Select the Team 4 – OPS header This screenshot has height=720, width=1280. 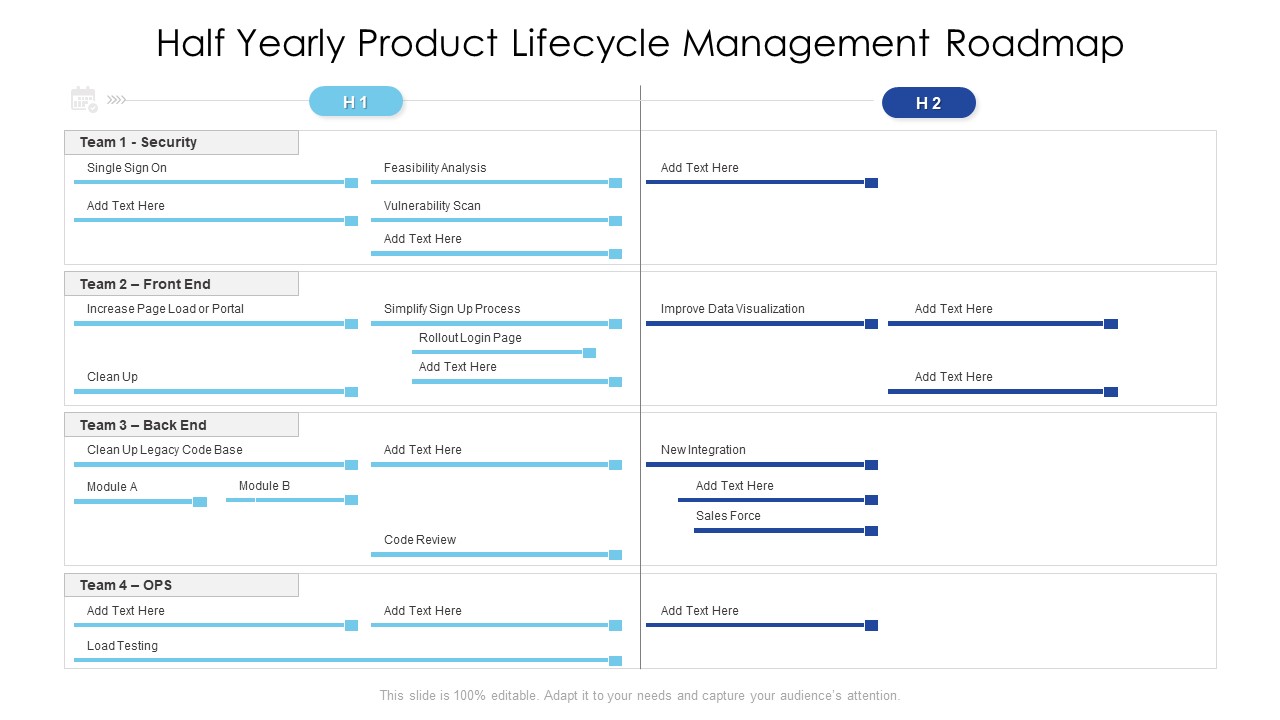(x=181, y=585)
